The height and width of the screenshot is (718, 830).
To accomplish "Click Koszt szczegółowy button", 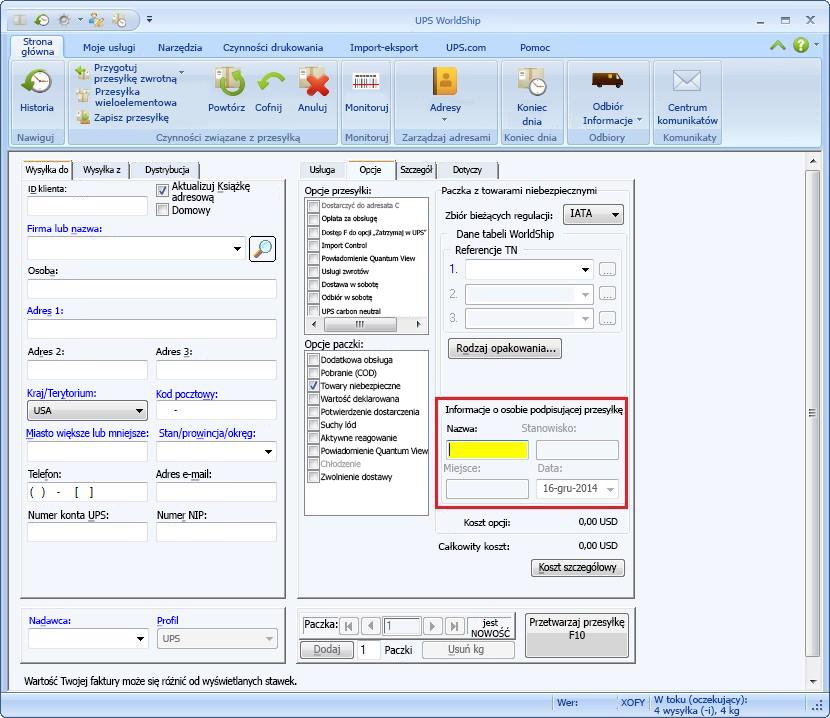I will click(x=578, y=568).
